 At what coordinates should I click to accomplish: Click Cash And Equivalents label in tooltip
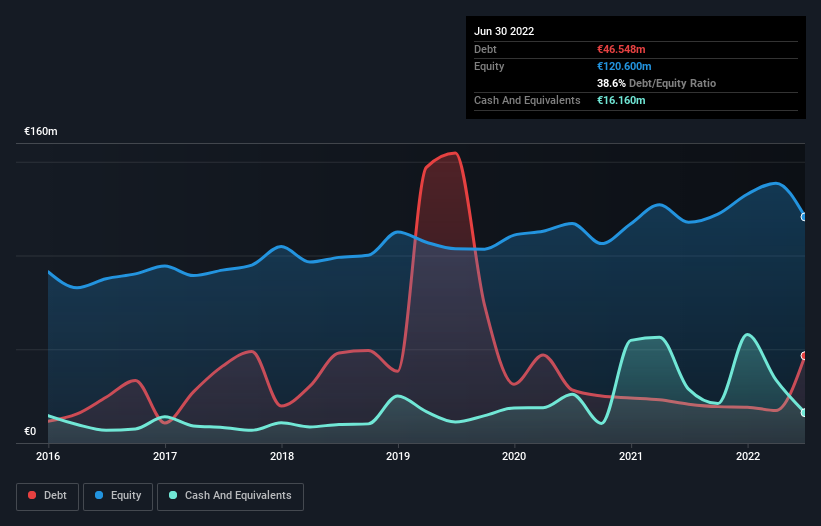pos(527,100)
